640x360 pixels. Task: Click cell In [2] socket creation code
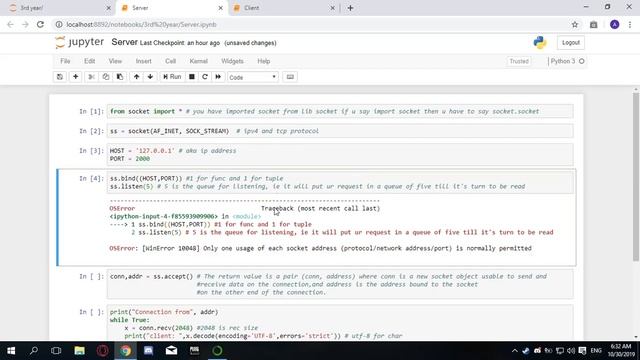(x=340, y=131)
